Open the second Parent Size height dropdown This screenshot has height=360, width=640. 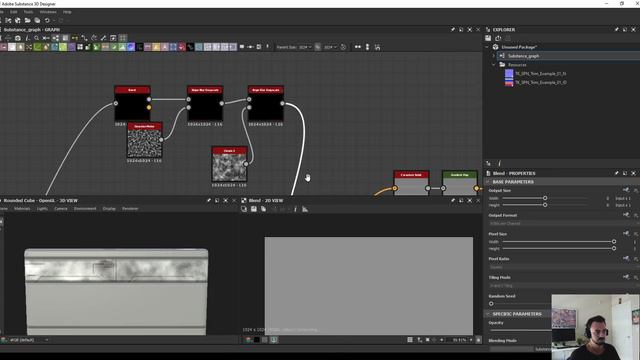331,47
